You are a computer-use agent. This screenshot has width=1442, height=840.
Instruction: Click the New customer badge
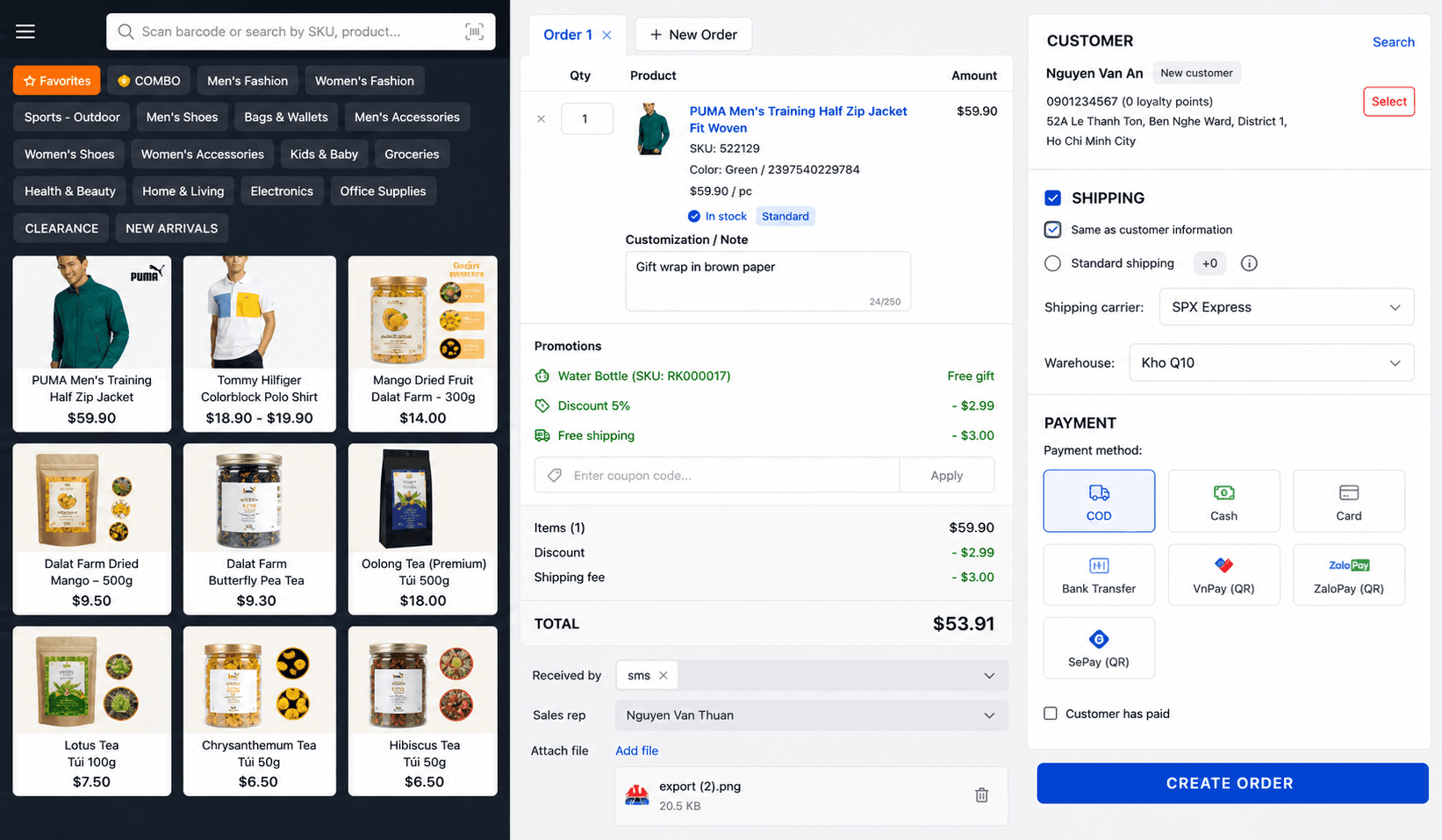tap(1196, 73)
